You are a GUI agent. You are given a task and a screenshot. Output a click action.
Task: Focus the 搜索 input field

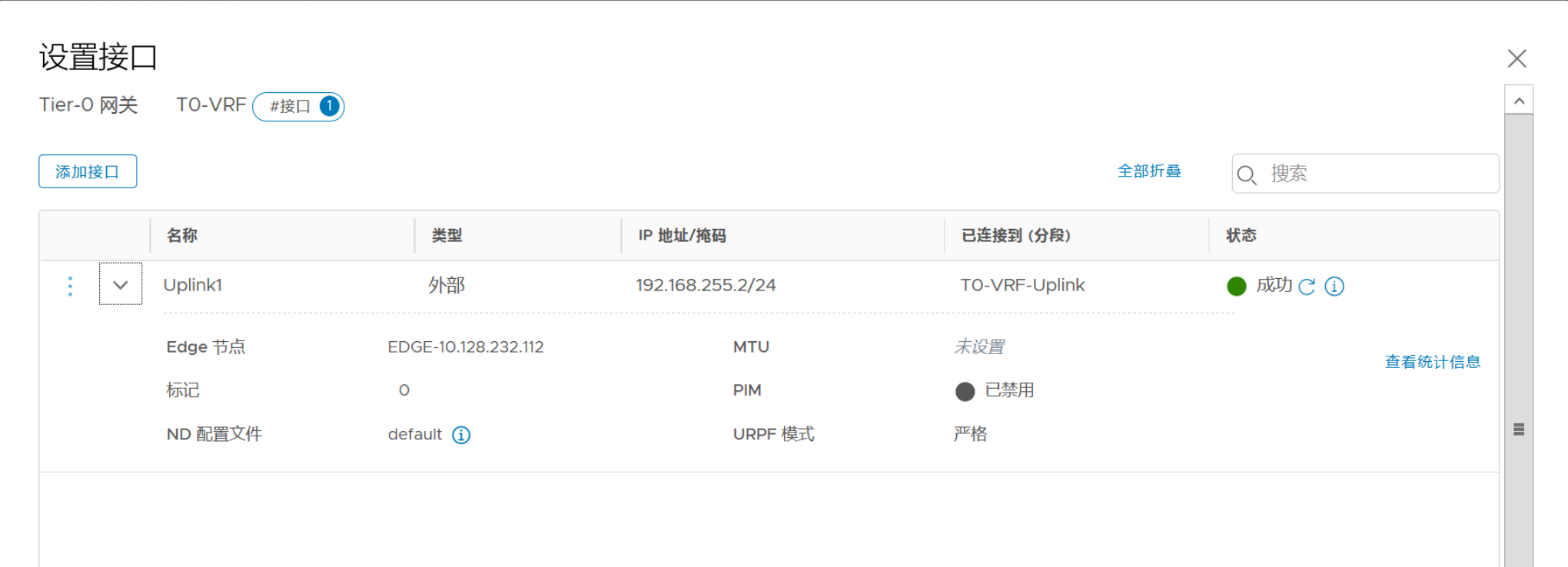[1376, 174]
